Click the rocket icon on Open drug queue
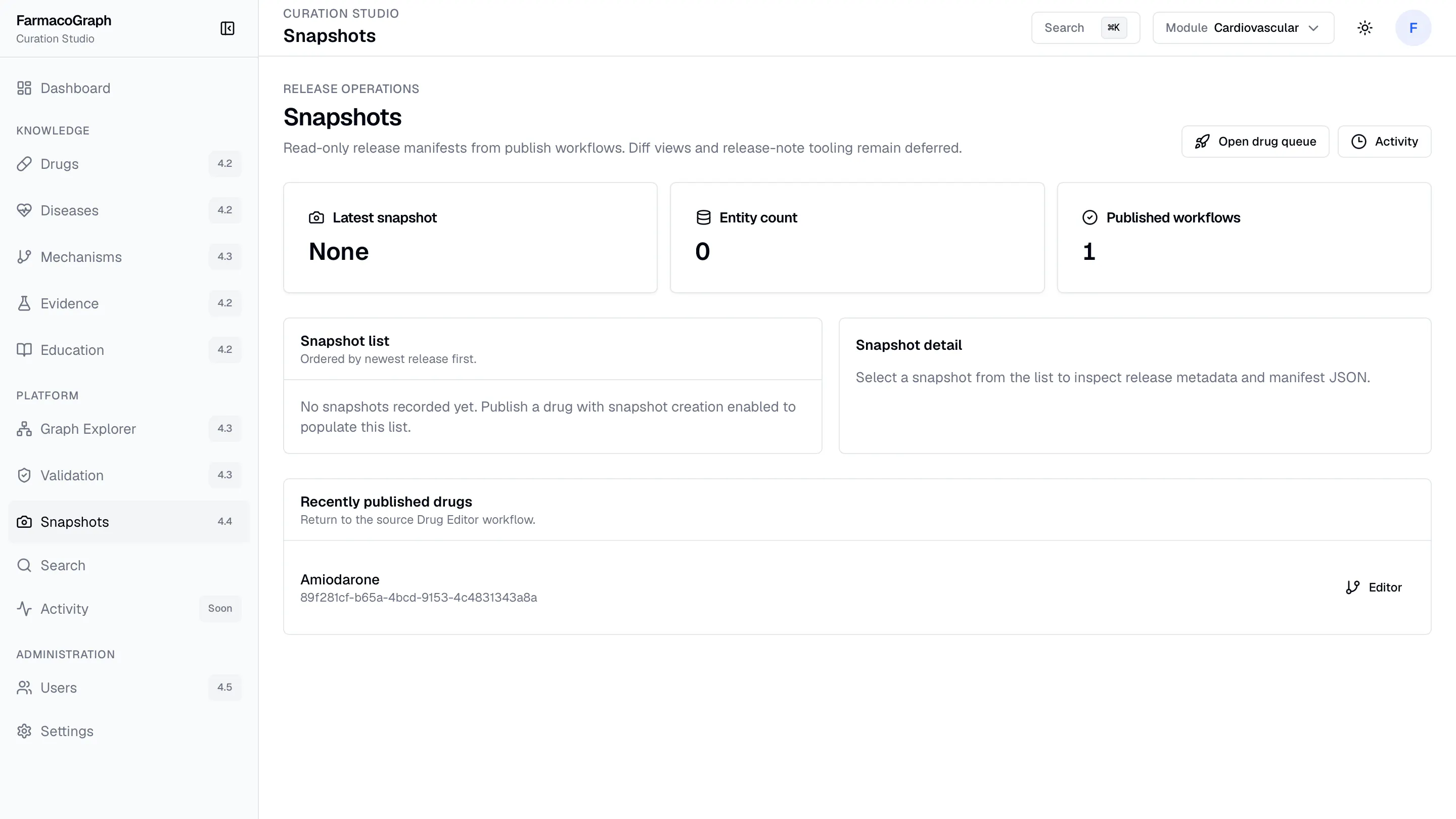 (x=1202, y=142)
